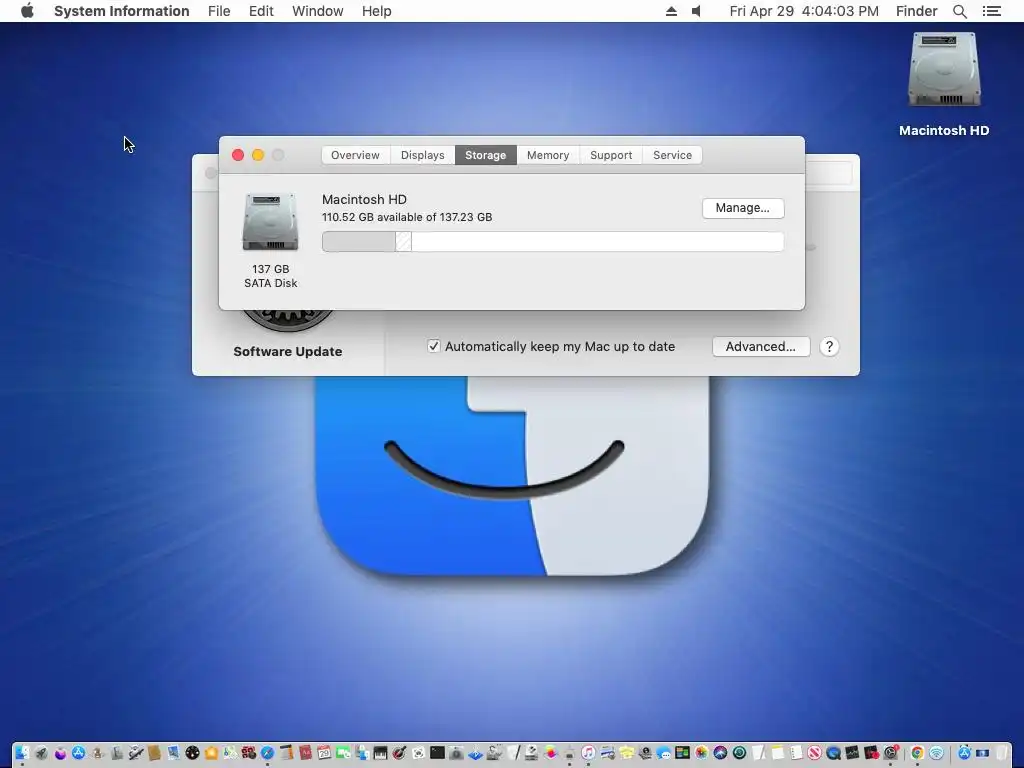1024x768 pixels.
Task: Open Finder from the Dock
Action: [x=22, y=753]
